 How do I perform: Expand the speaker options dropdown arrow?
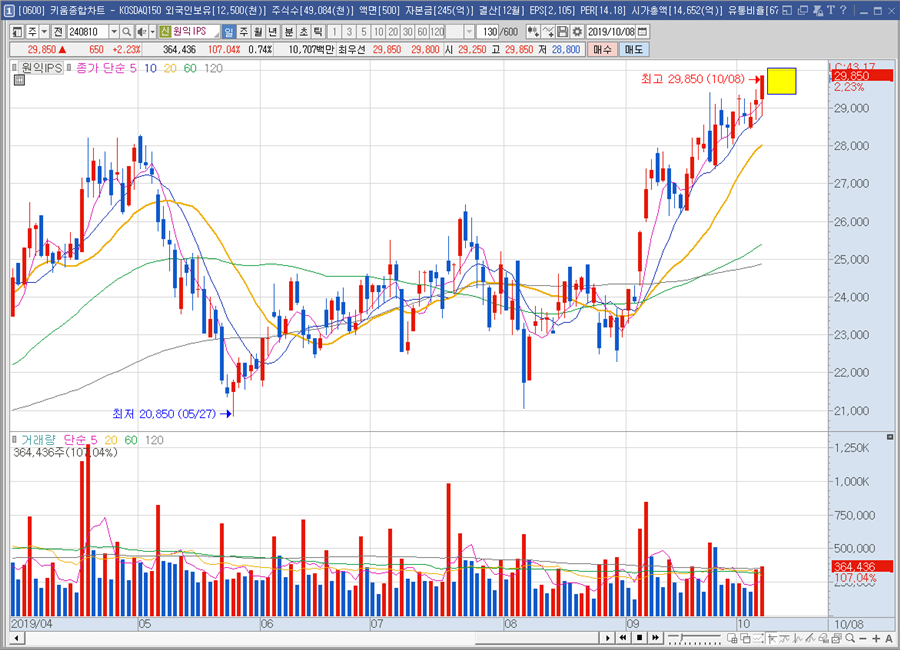pyautogui.click(x=152, y=32)
